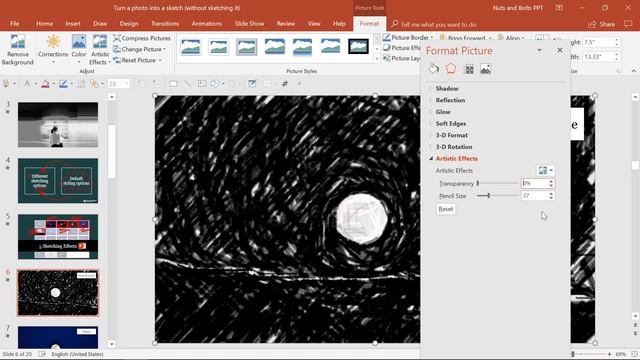640x360 pixels.
Task: Switch to the Review tab
Action: [x=286, y=24]
